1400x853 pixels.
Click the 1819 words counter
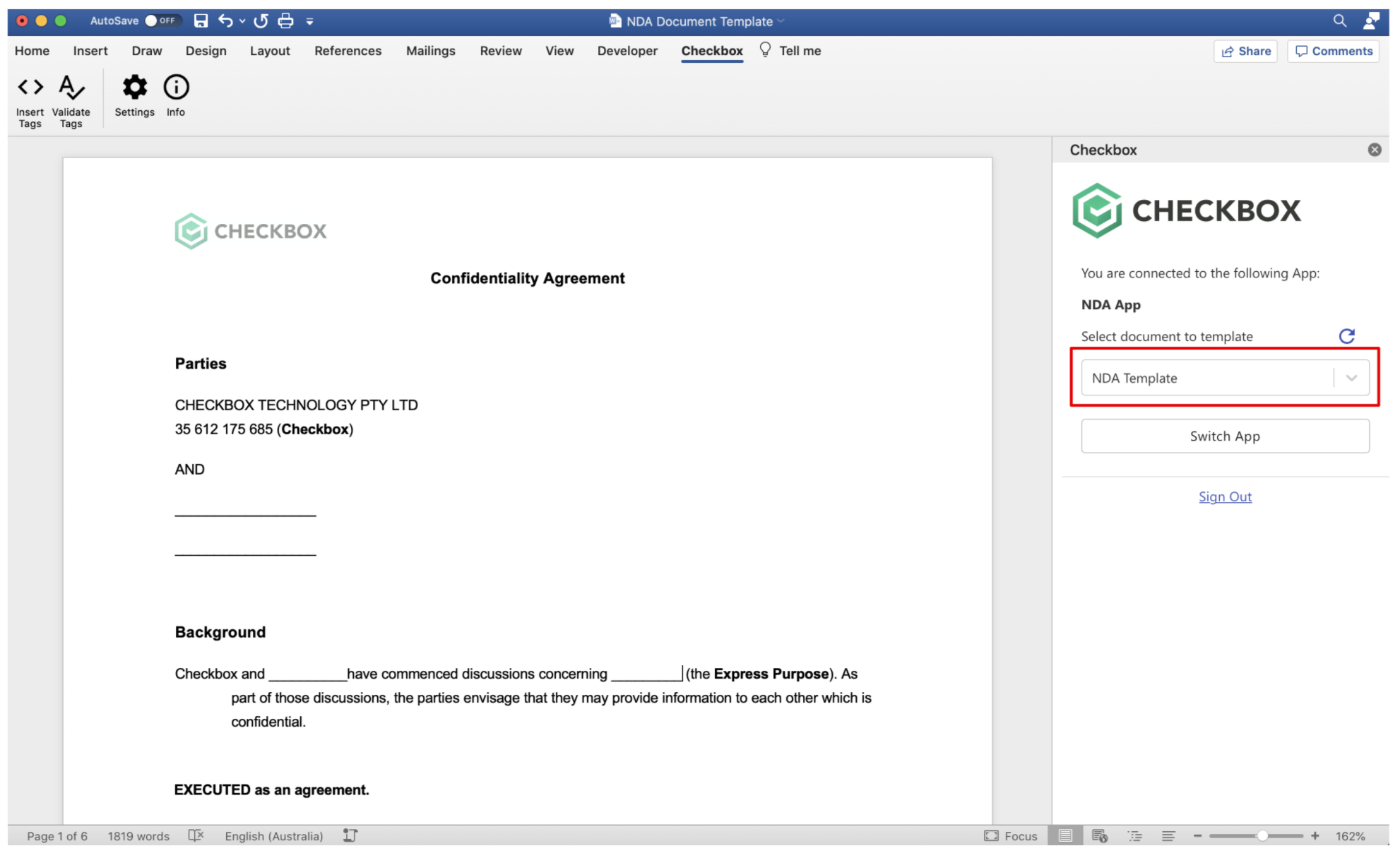click(138, 835)
